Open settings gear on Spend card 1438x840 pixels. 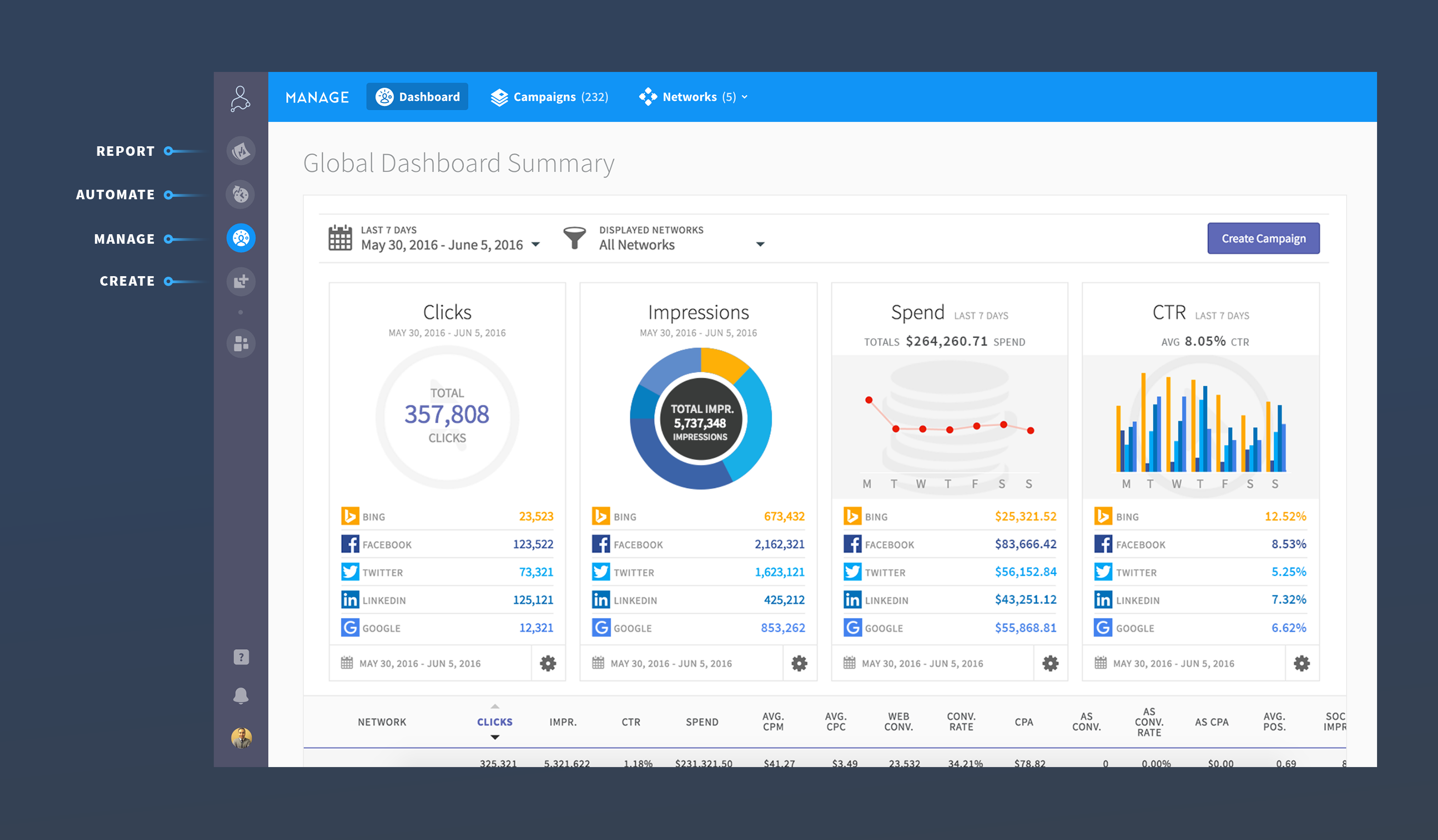click(1050, 663)
